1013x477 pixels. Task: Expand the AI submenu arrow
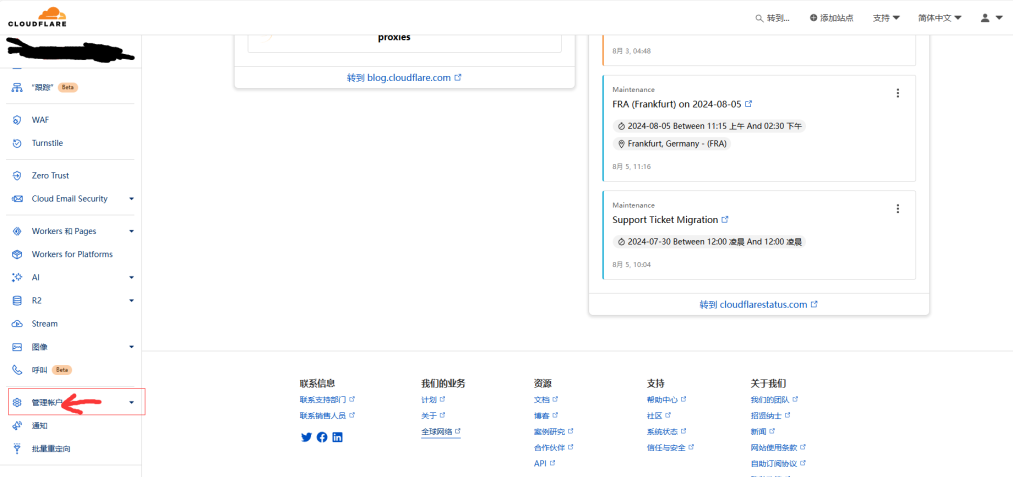tap(131, 277)
